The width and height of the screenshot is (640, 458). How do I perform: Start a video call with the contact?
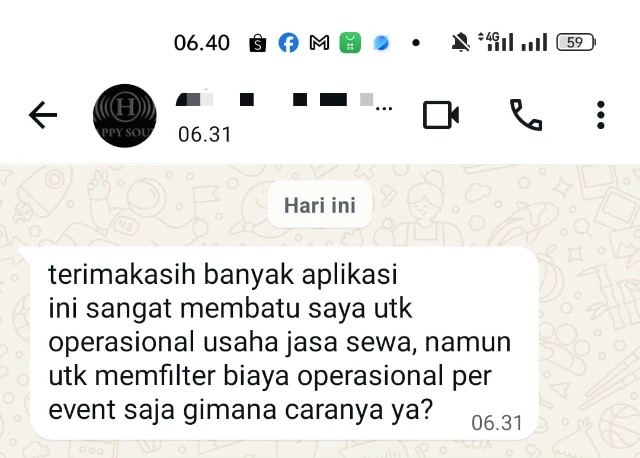tap(441, 115)
